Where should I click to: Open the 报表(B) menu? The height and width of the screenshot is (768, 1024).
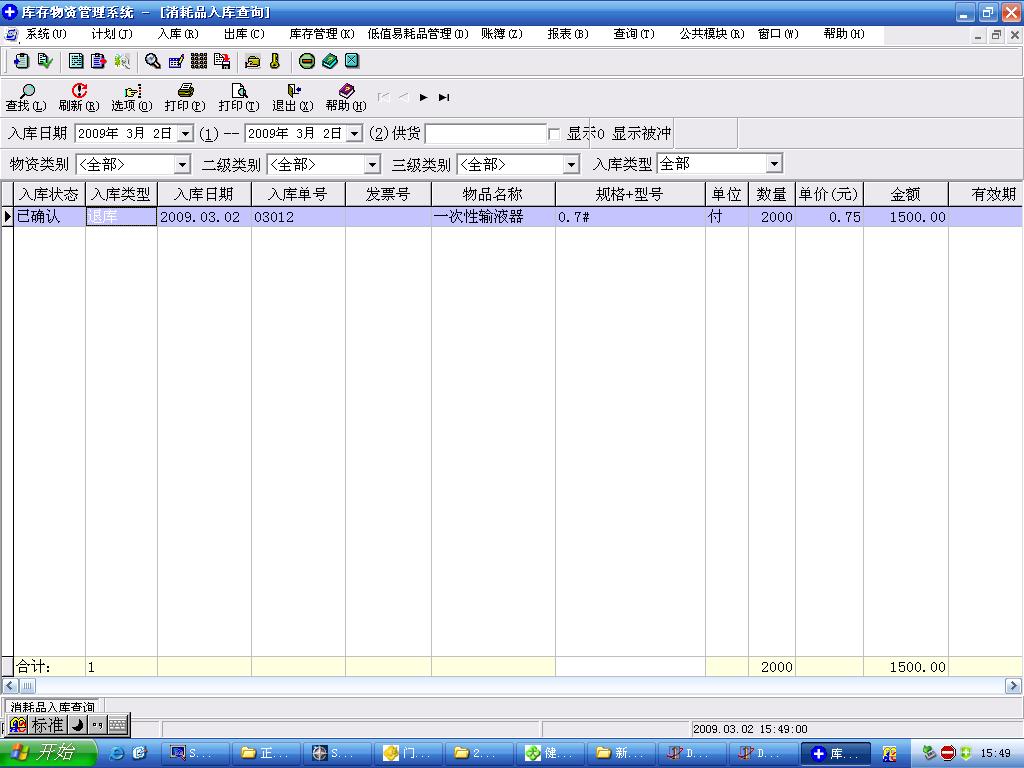(567, 34)
